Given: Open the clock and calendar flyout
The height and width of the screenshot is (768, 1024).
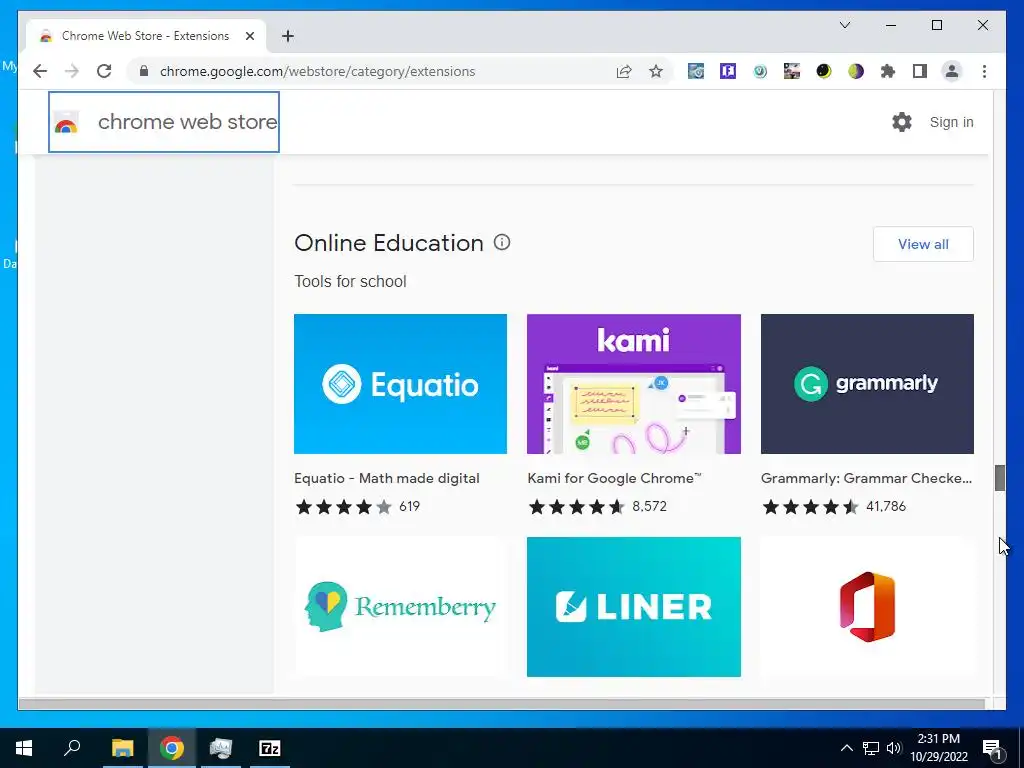Looking at the screenshot, I should [x=938, y=748].
